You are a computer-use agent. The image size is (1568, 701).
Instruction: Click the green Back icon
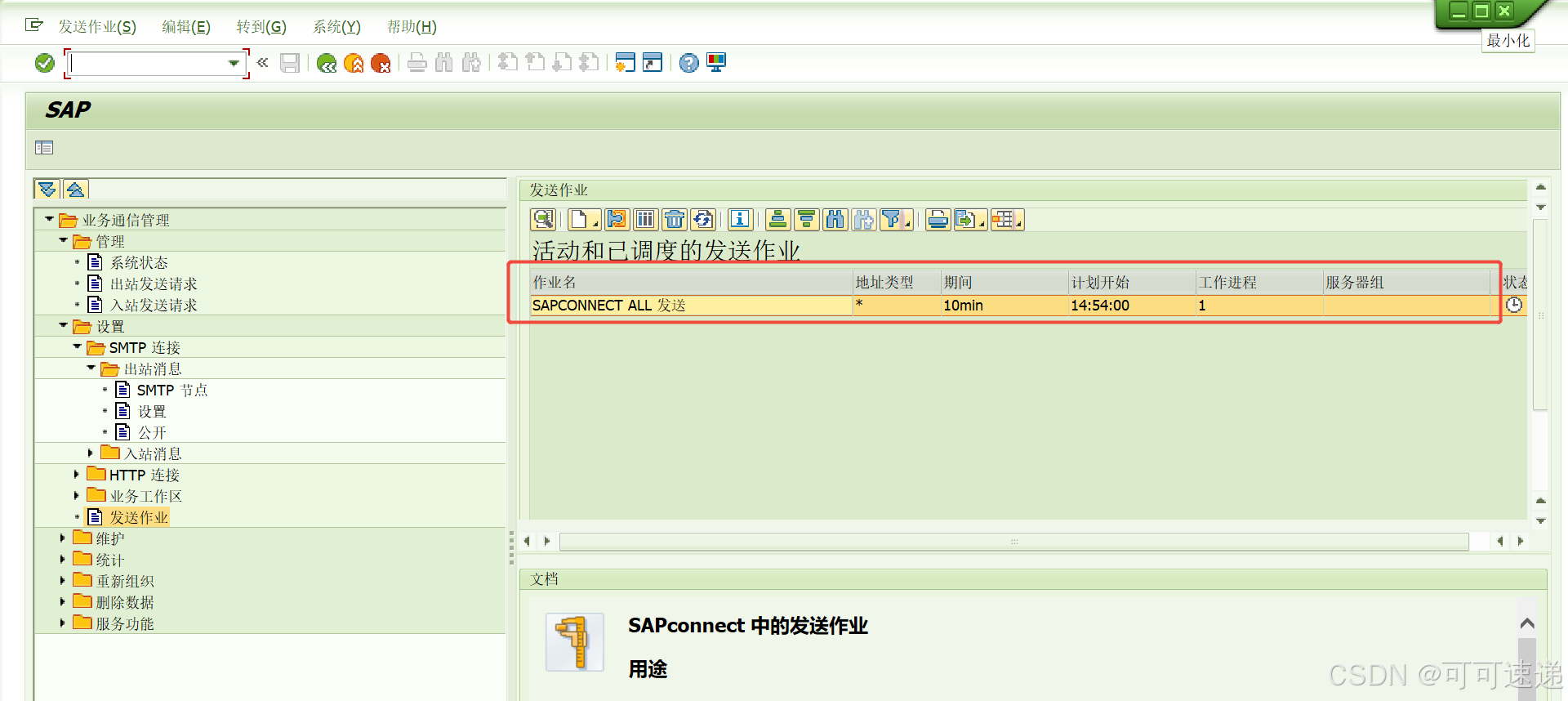(x=327, y=63)
